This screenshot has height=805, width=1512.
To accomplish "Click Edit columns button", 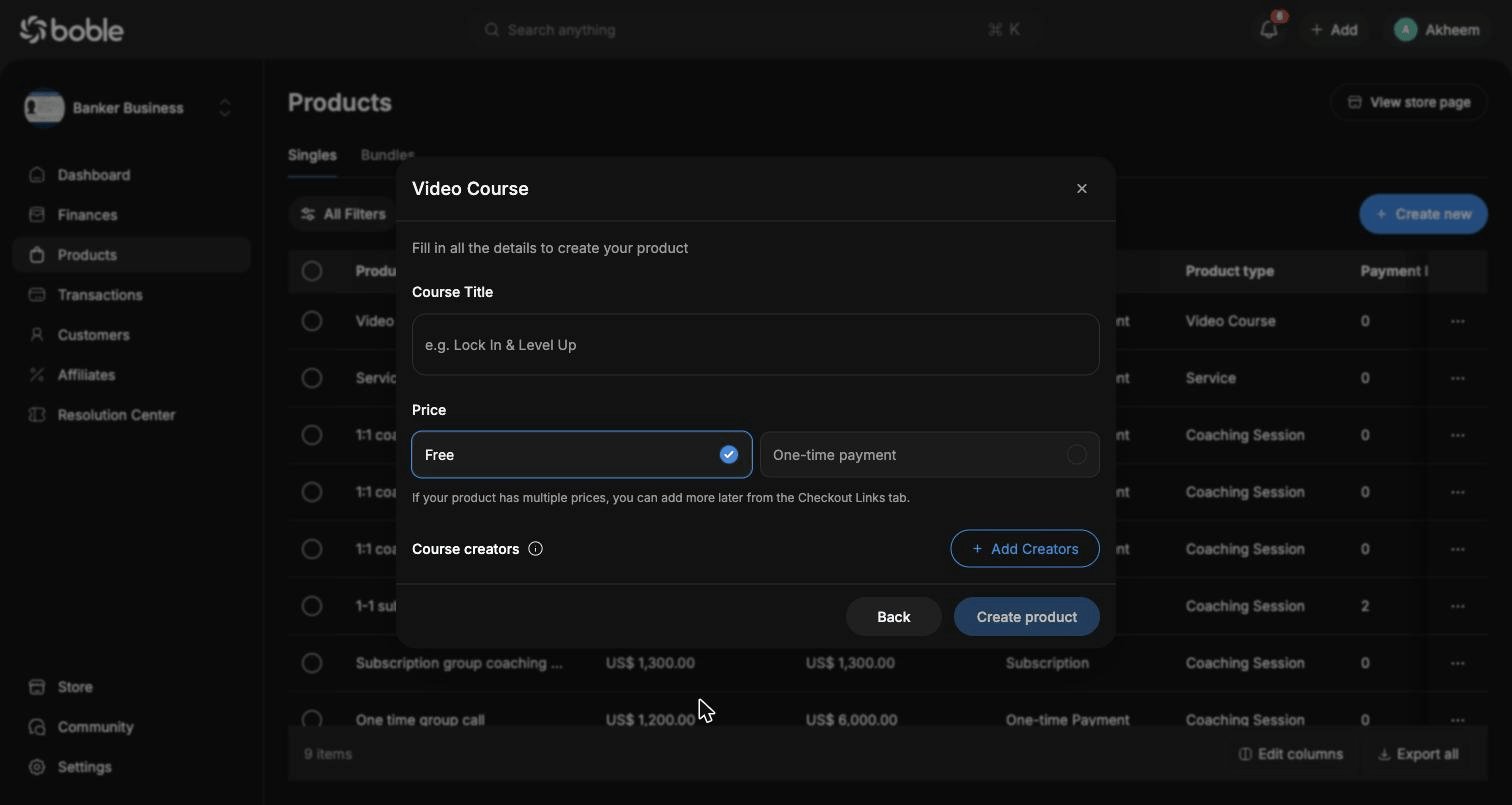I will coord(1291,754).
